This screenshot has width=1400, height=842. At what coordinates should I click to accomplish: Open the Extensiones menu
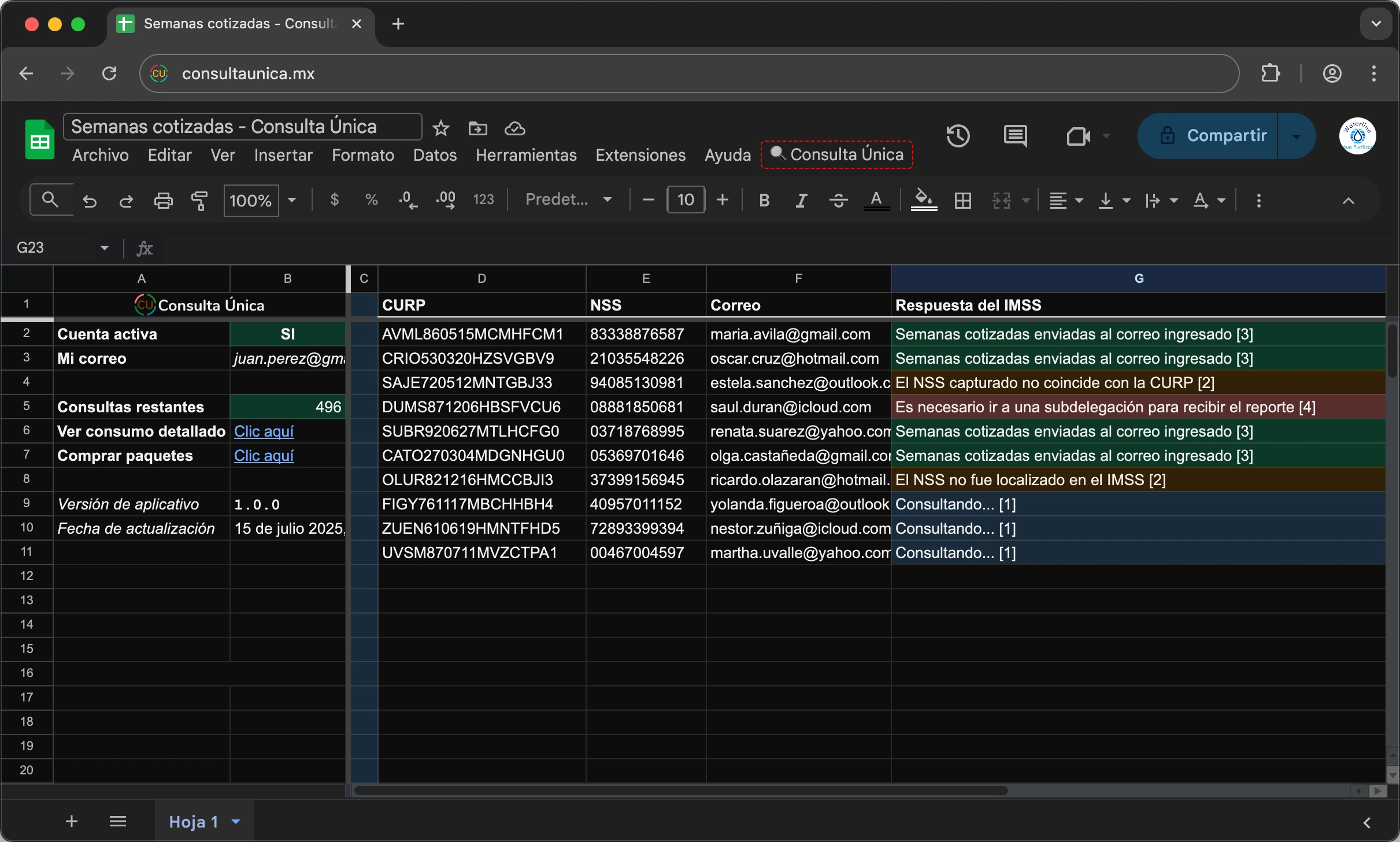click(640, 155)
